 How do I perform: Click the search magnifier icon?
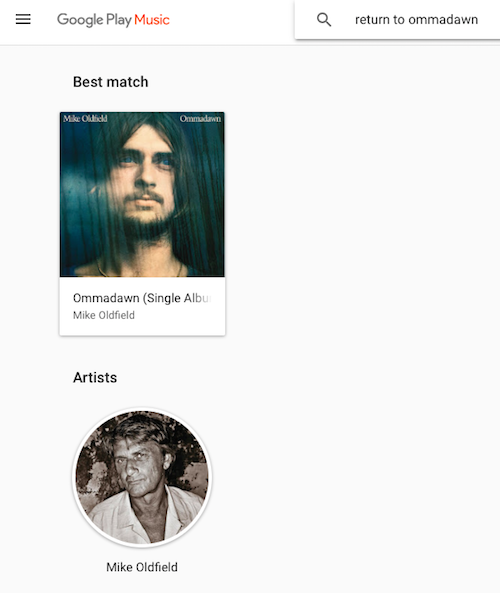(x=324, y=19)
